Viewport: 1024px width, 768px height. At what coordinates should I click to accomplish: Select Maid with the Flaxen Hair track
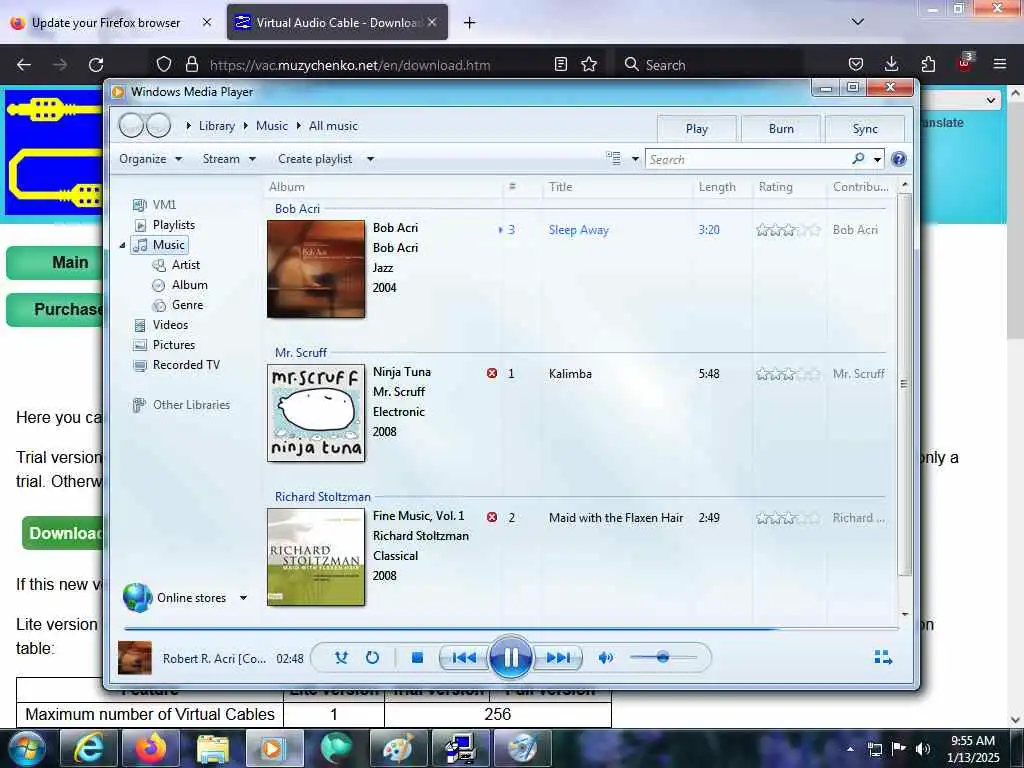616,518
